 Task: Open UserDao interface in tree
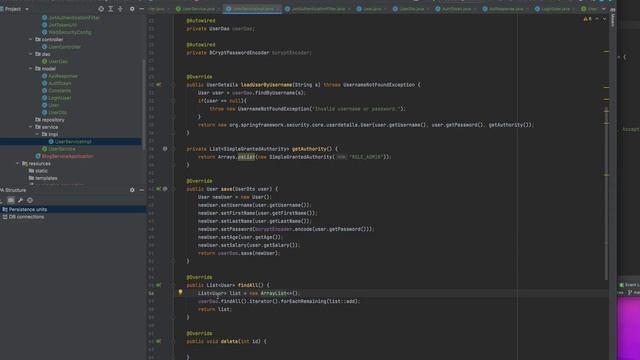tap(55, 61)
